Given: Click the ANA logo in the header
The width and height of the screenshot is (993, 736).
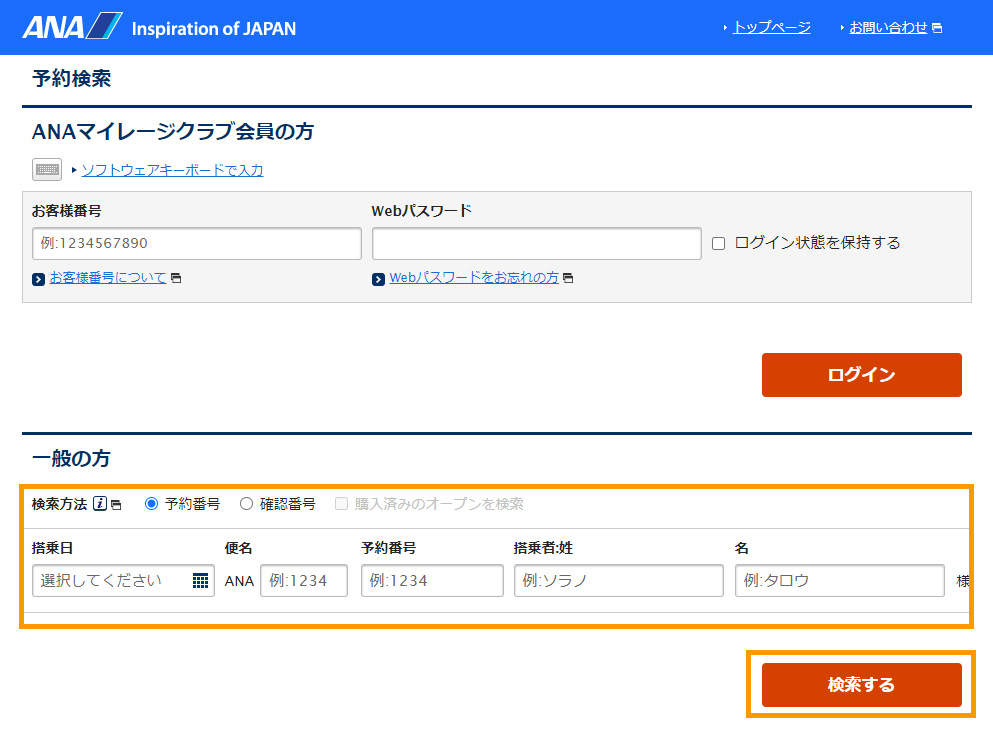Looking at the screenshot, I should pos(72,27).
